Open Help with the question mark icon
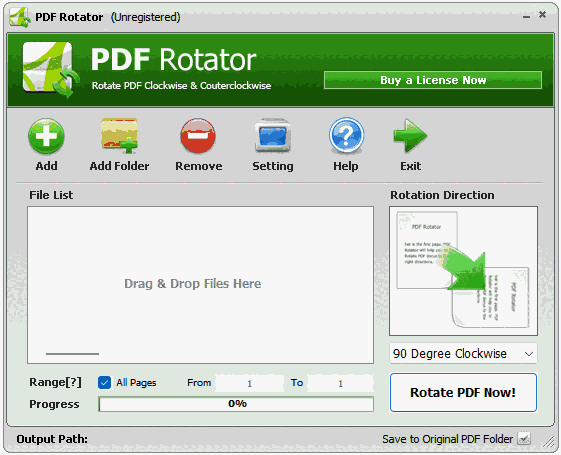Image resolution: width=561 pixels, height=455 pixels. tap(346, 136)
